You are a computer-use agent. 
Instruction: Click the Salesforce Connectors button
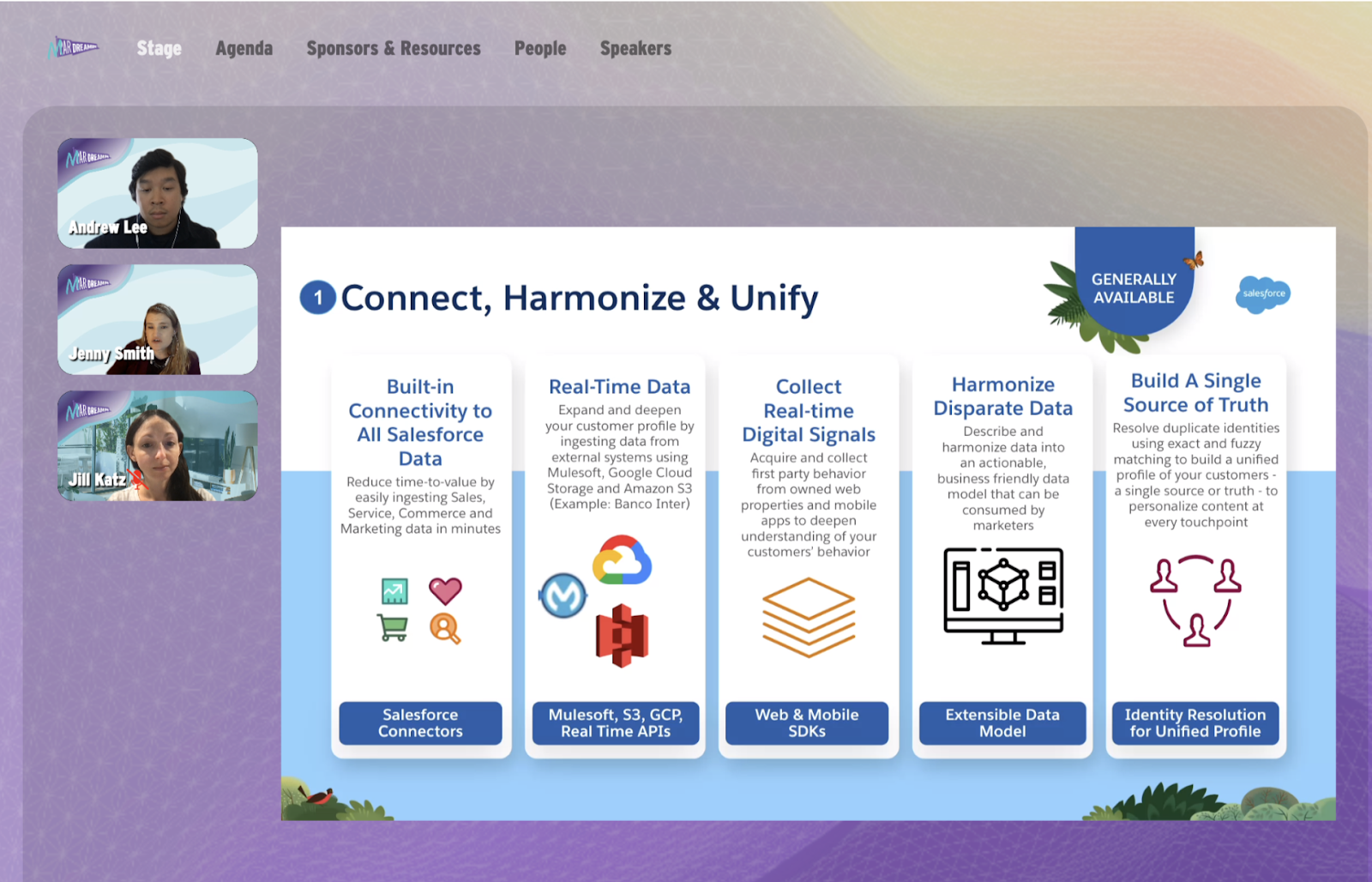(421, 722)
